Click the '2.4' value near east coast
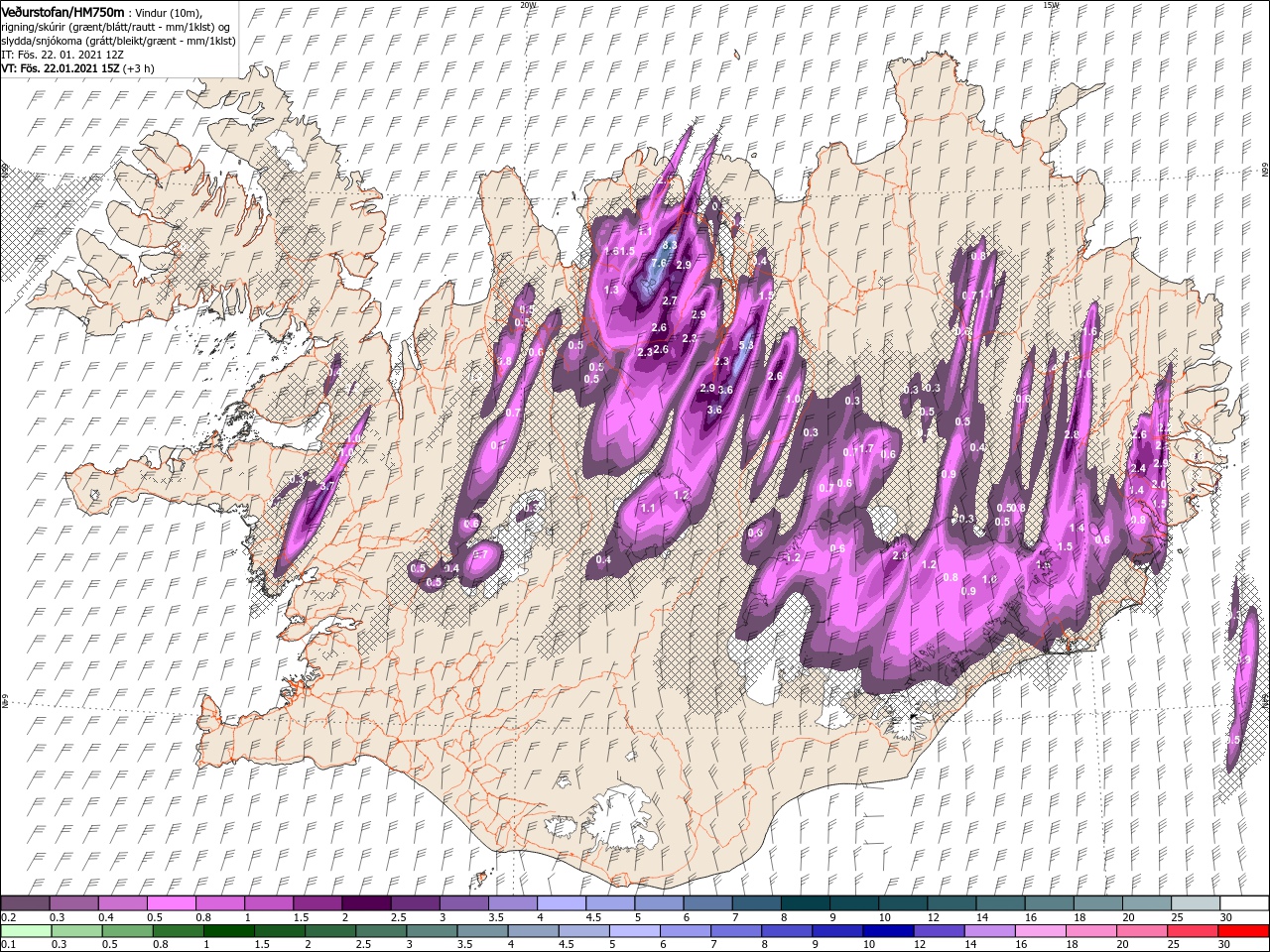The image size is (1270, 952). tap(1138, 468)
